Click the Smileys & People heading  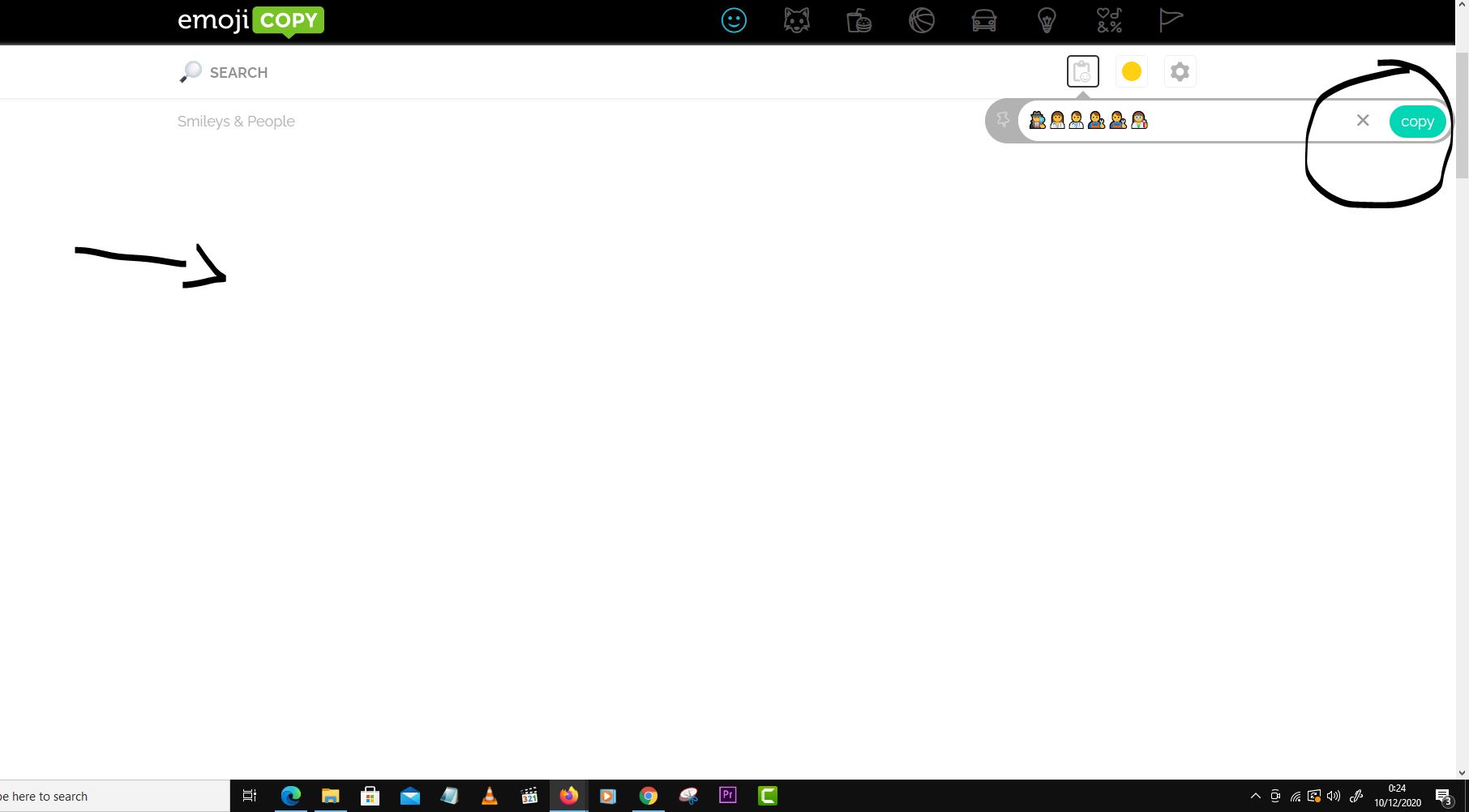236,122
